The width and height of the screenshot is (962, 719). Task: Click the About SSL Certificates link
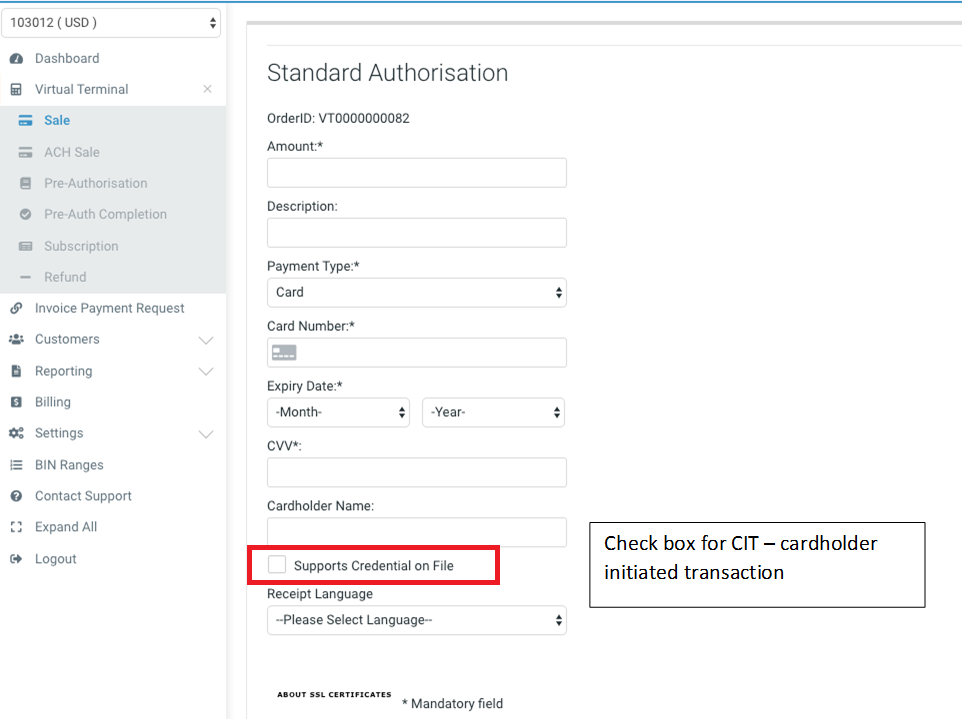334,695
